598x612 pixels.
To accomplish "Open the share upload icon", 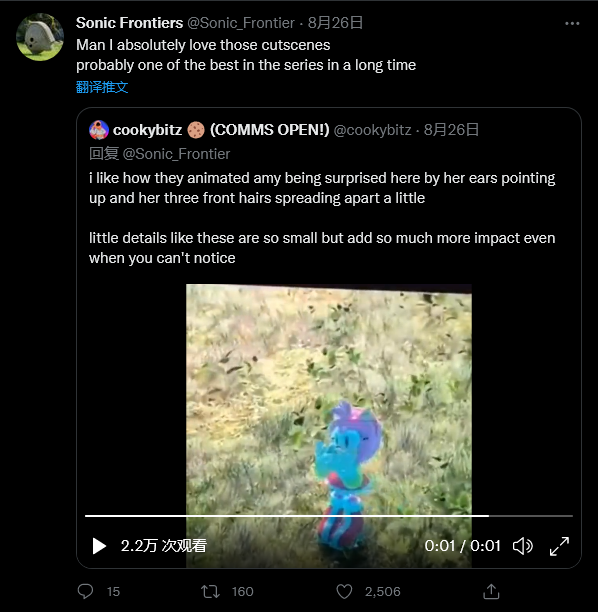I will (491, 591).
